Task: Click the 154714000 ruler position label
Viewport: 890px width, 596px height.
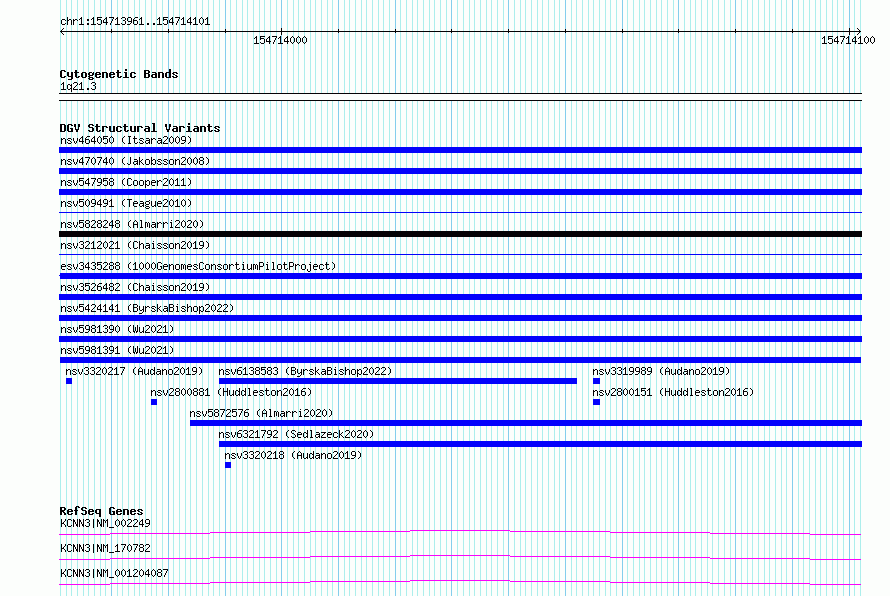Action: pos(280,40)
